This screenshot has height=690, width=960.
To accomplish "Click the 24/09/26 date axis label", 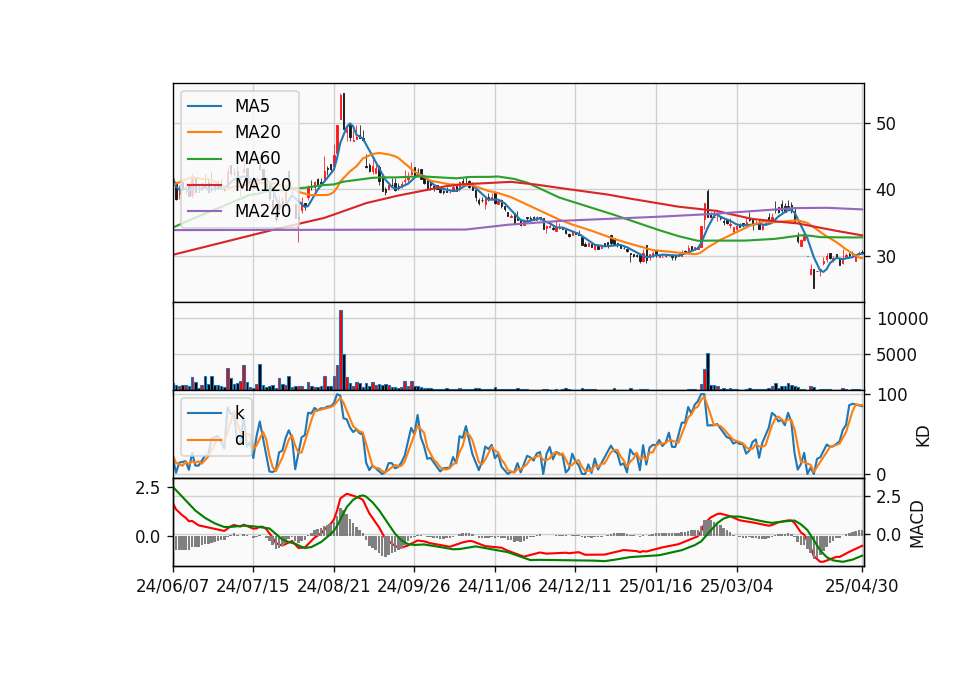I will tap(414, 586).
